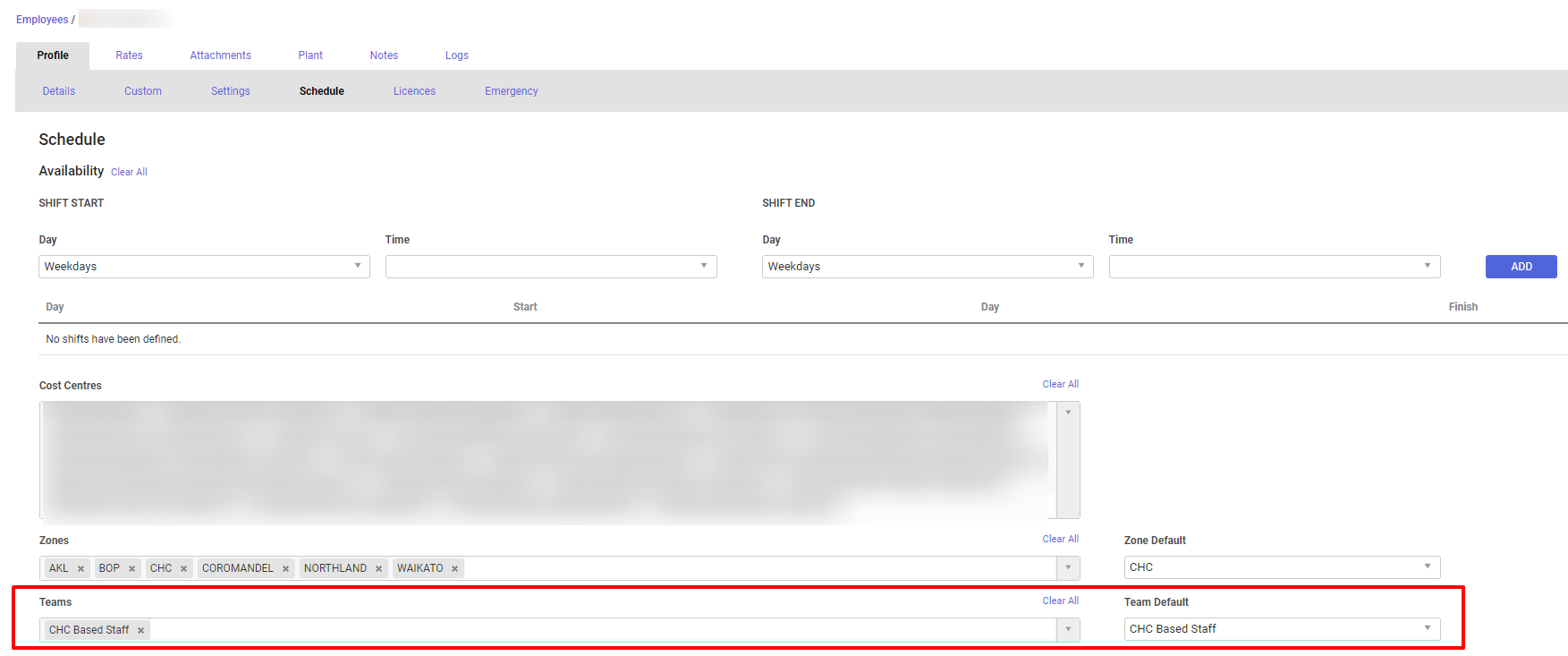Open the Shift Start Time dropdown

[x=551, y=267]
